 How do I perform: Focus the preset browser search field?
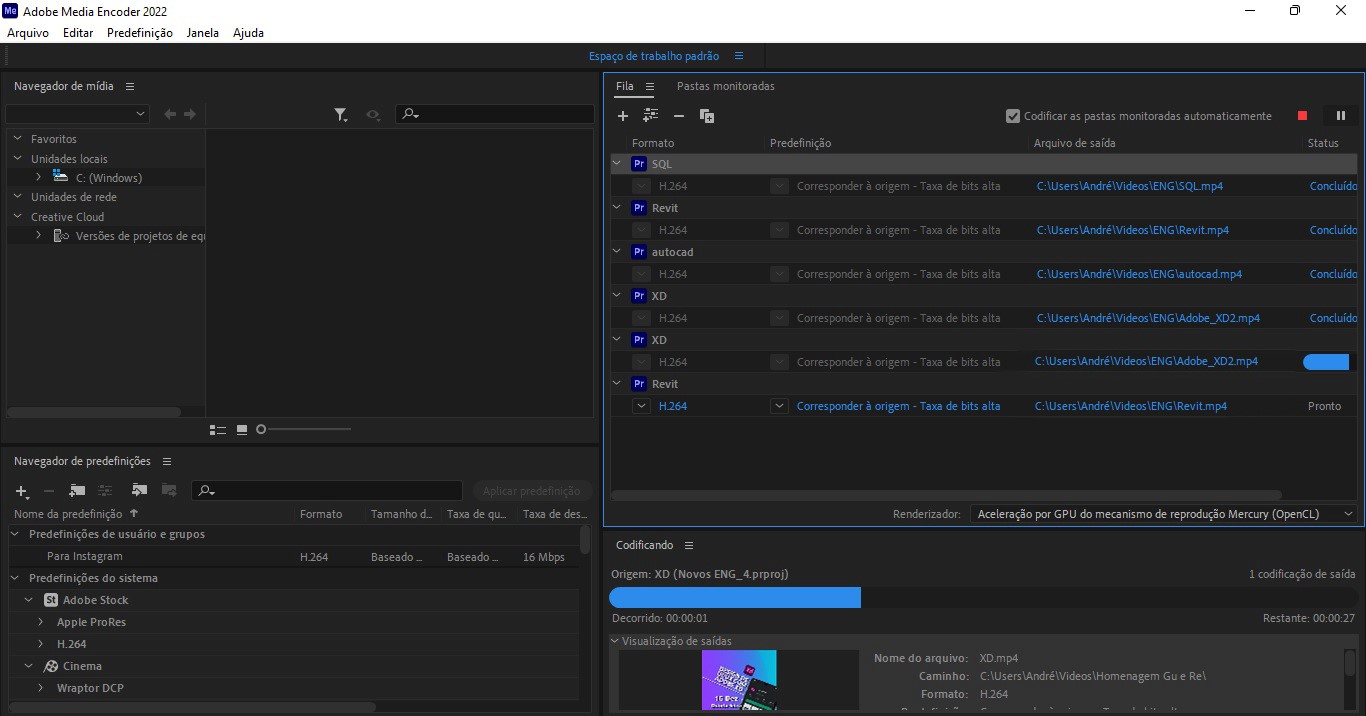pyautogui.click(x=327, y=491)
